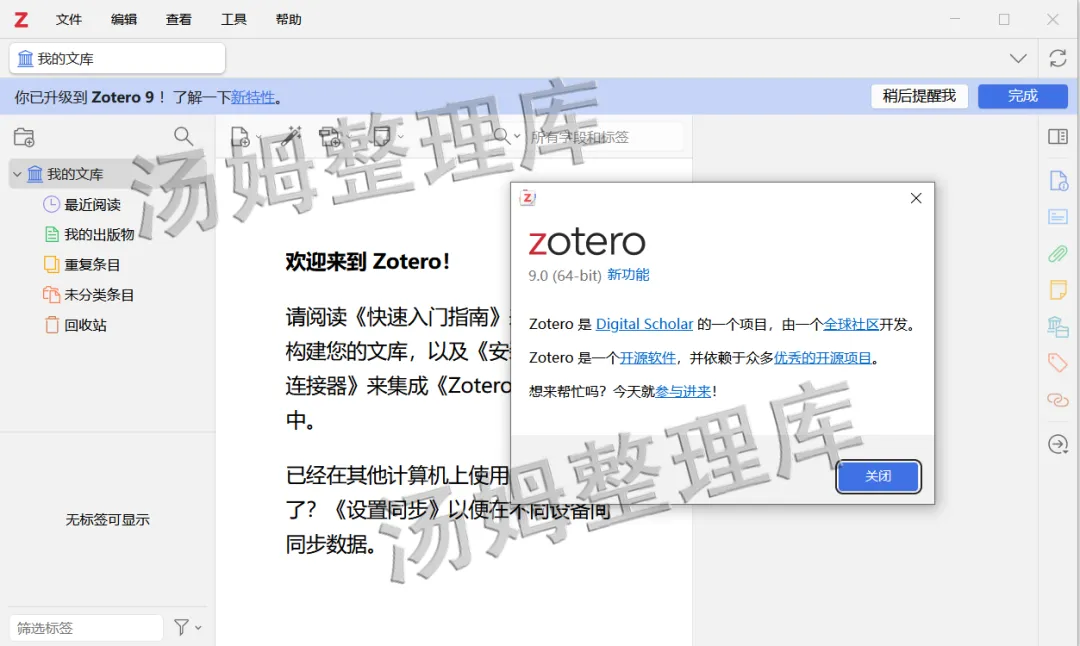Click the add attachment toolbar icon
1080x646 pixels.
(330, 136)
